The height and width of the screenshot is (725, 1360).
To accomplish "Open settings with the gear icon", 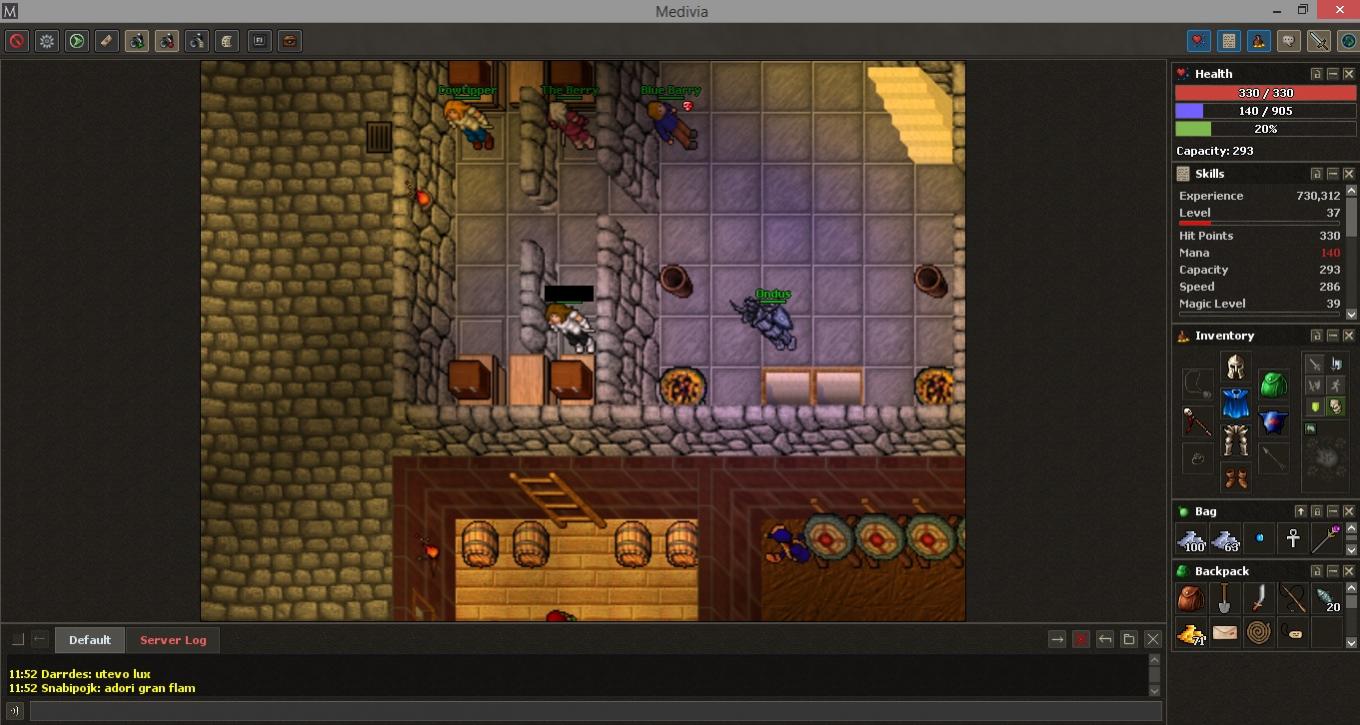I will coord(47,41).
